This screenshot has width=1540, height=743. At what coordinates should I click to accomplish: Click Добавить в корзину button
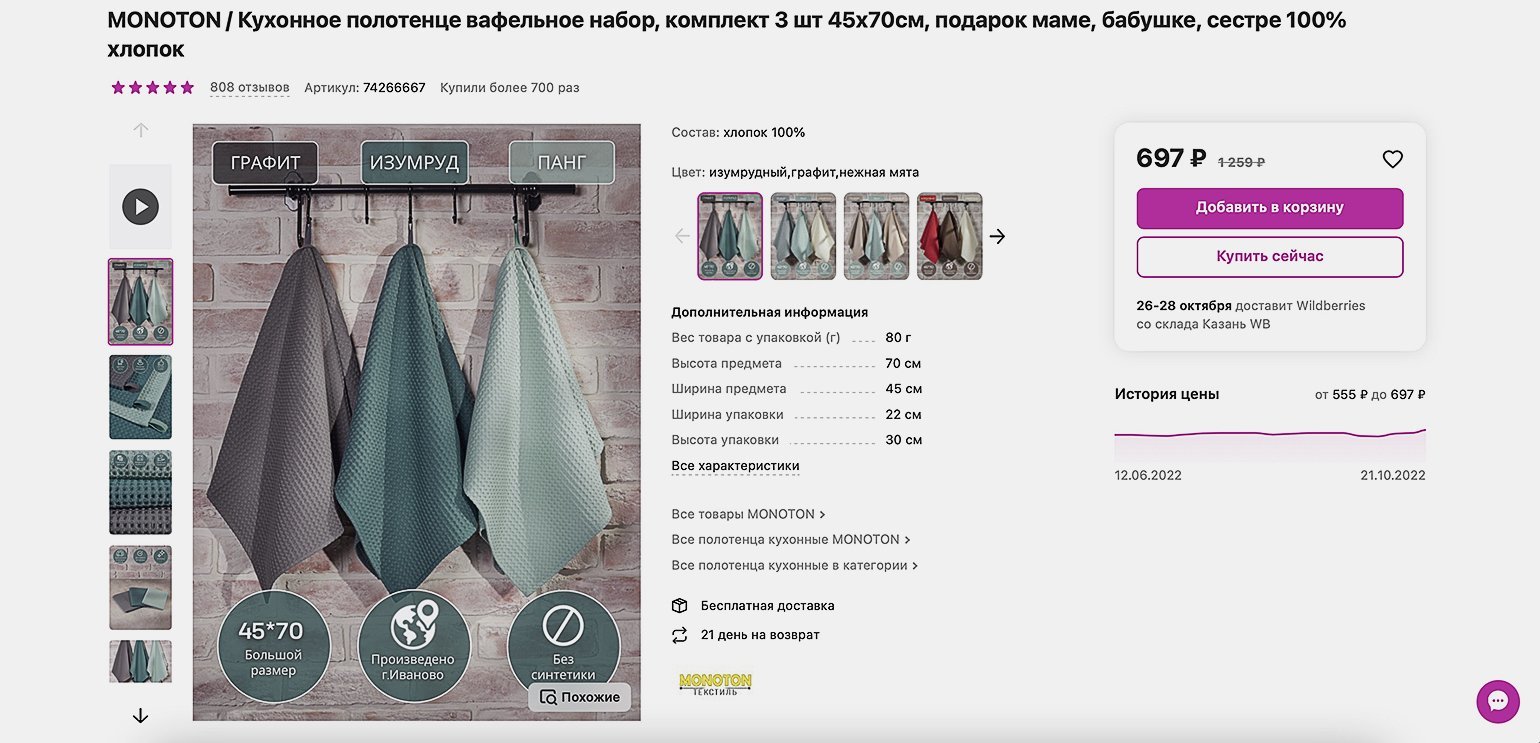pyautogui.click(x=1270, y=208)
